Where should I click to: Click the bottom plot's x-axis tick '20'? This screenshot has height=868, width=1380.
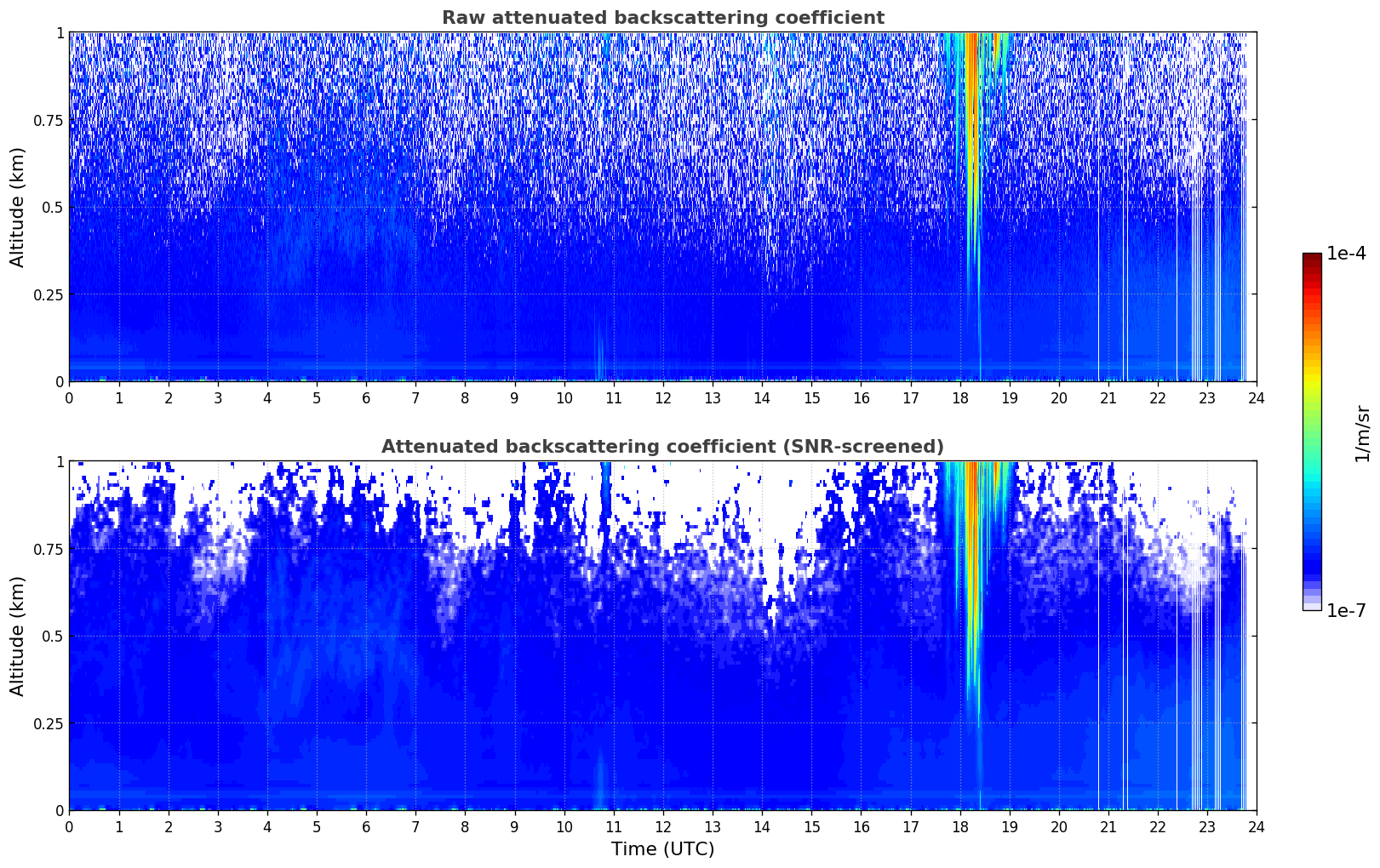[1058, 826]
